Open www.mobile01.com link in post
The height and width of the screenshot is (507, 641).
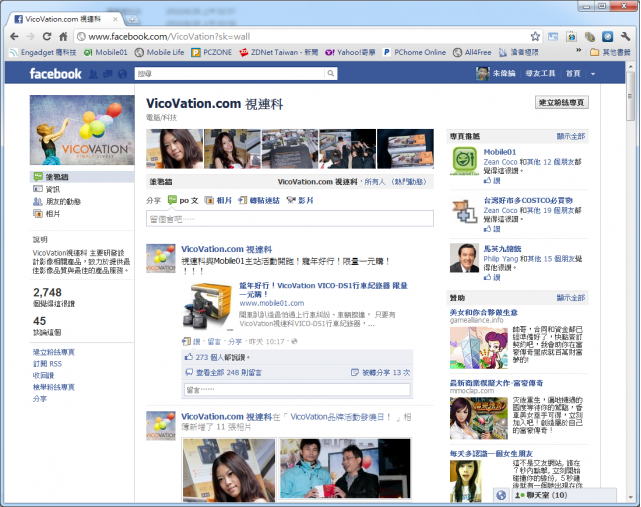(x=272, y=303)
